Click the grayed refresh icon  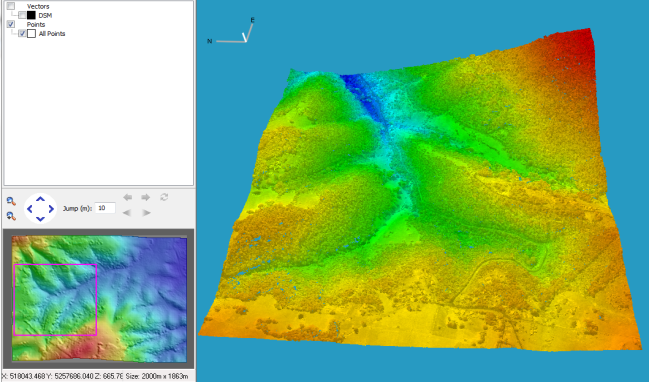click(x=164, y=197)
